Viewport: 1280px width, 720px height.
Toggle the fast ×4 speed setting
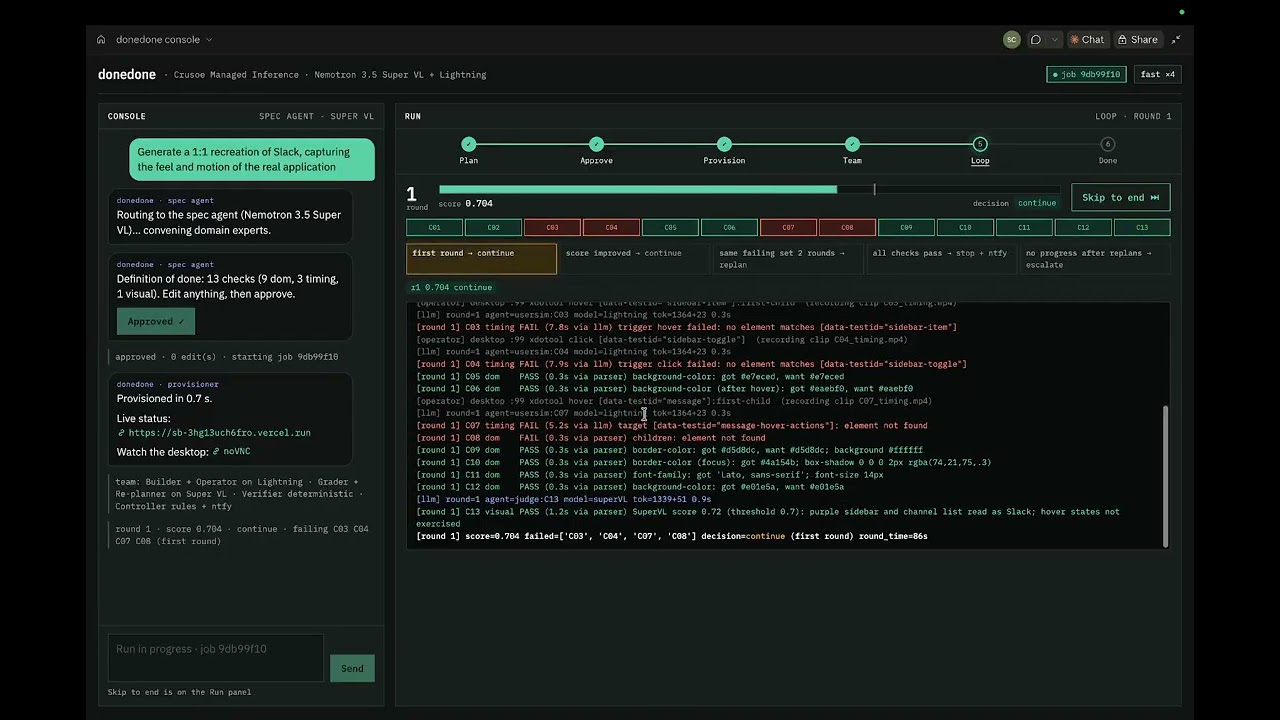(x=1158, y=74)
